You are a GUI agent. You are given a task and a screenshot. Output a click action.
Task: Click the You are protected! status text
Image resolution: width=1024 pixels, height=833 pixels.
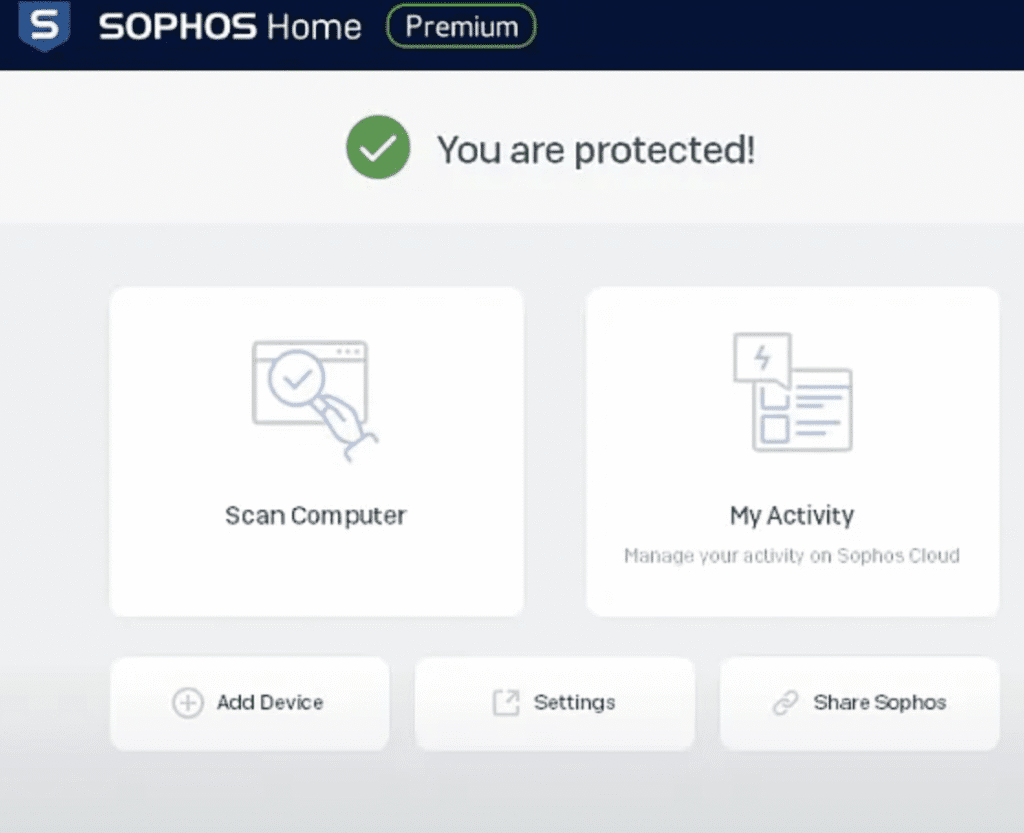point(596,150)
